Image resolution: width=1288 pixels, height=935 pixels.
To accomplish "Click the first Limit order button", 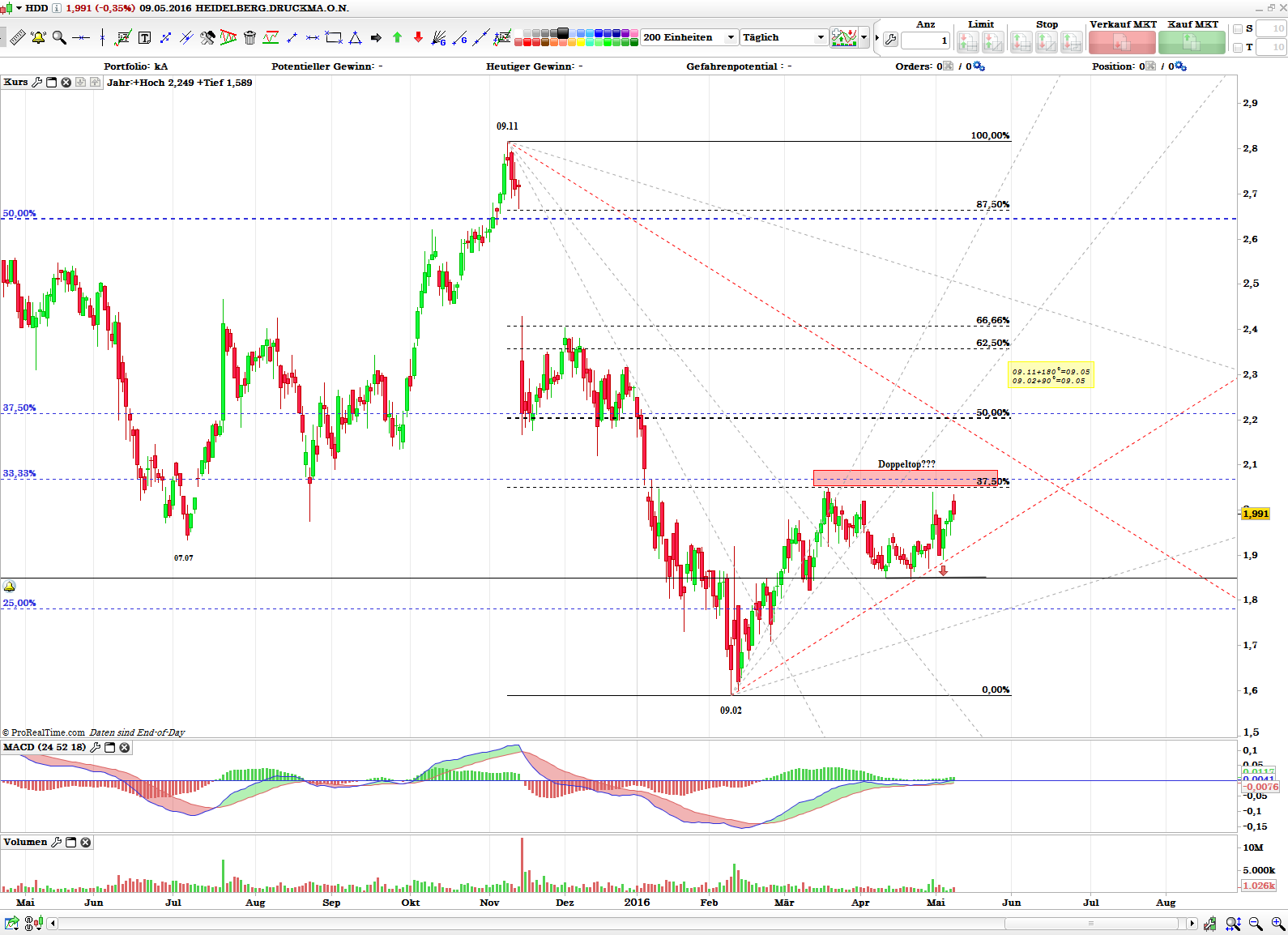I will tap(968, 42).
